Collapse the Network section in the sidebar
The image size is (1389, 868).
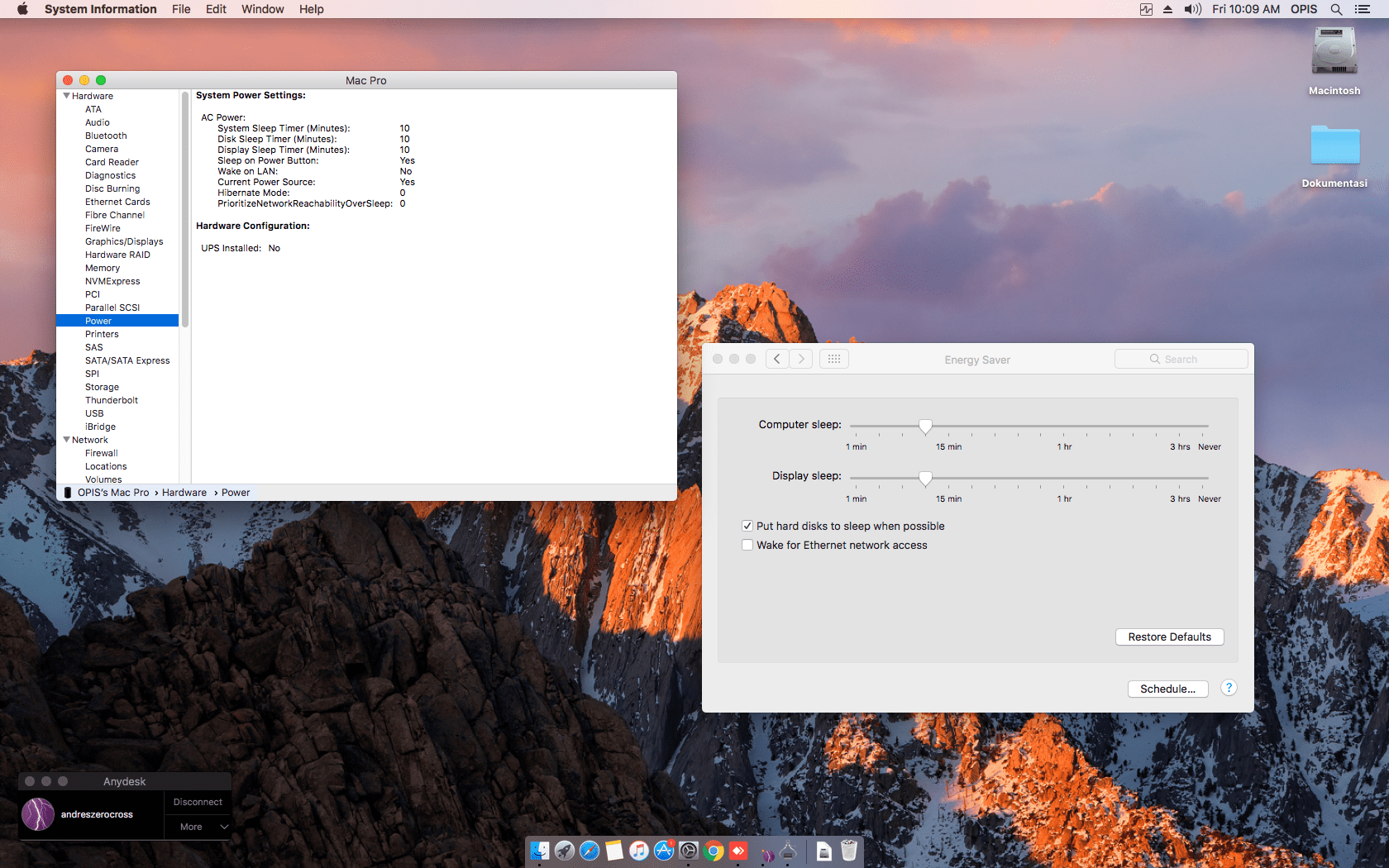pos(67,439)
